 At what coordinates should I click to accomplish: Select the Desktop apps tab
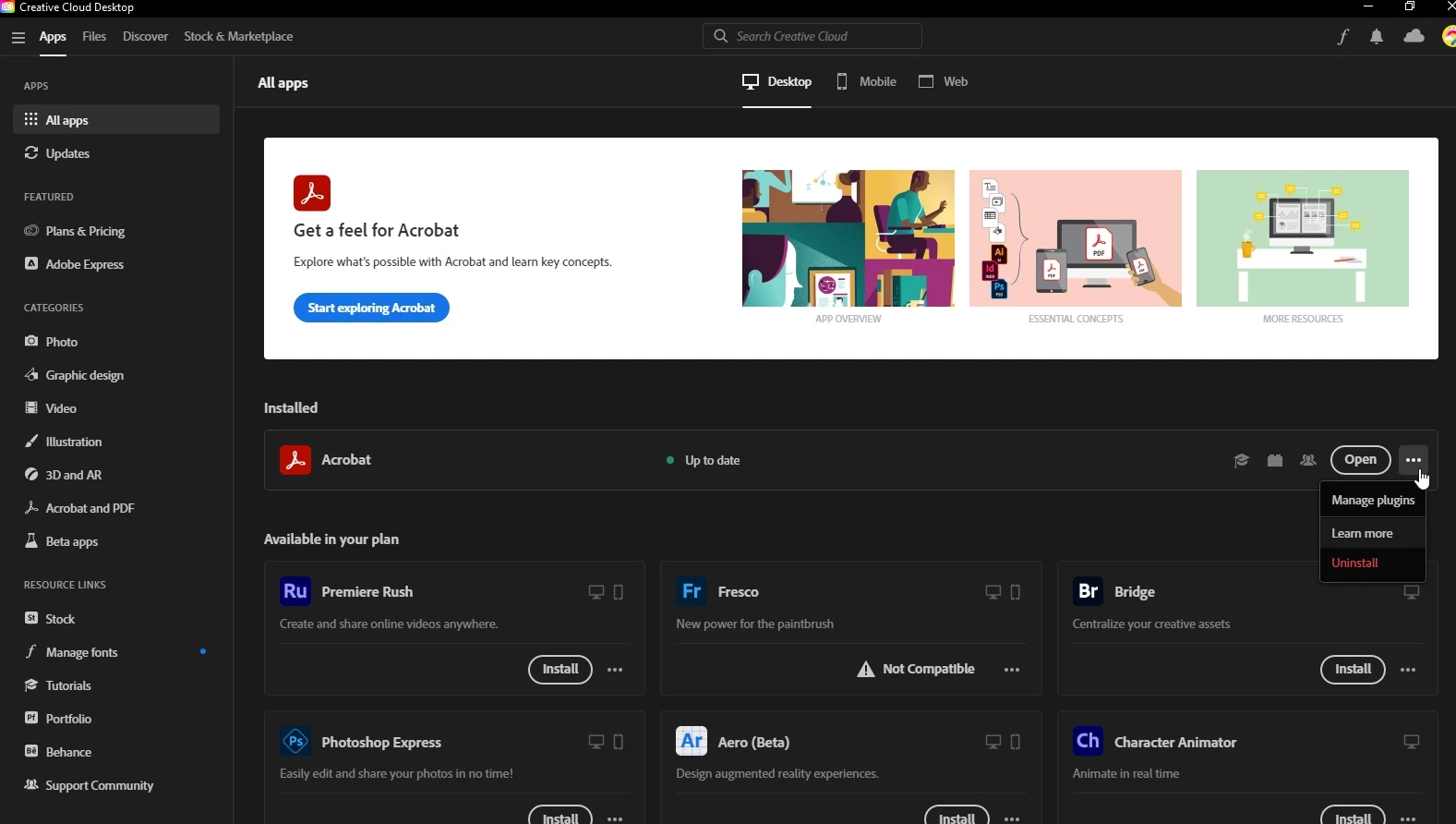[776, 81]
